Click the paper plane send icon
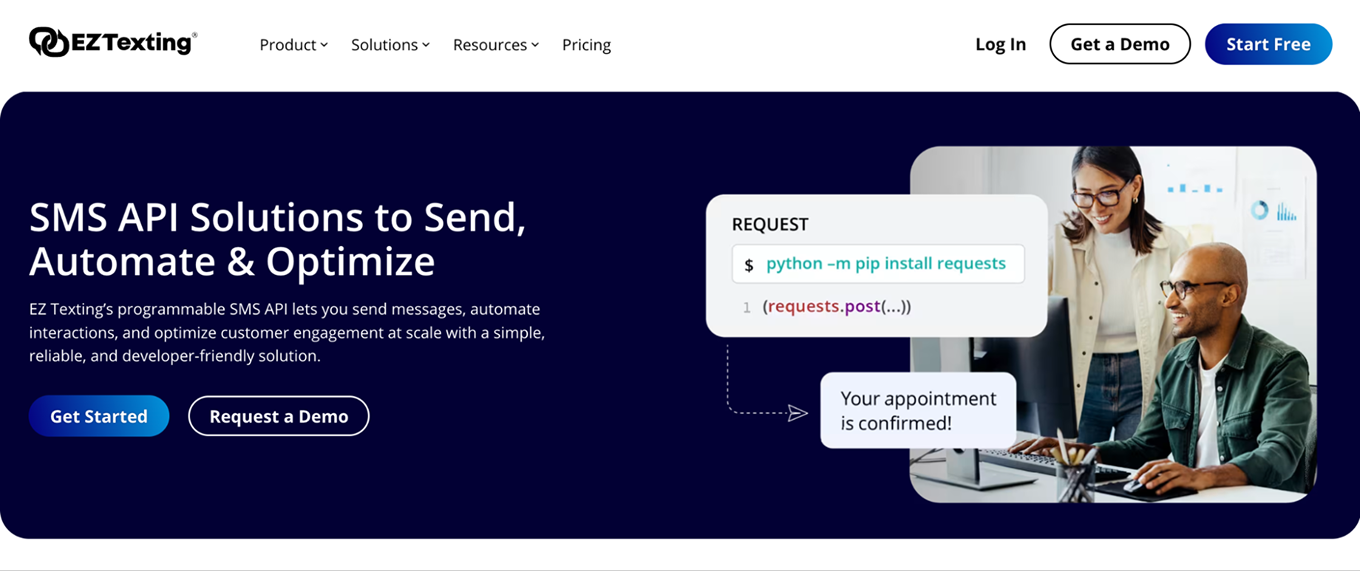This screenshot has width=1360, height=571. coord(797,413)
